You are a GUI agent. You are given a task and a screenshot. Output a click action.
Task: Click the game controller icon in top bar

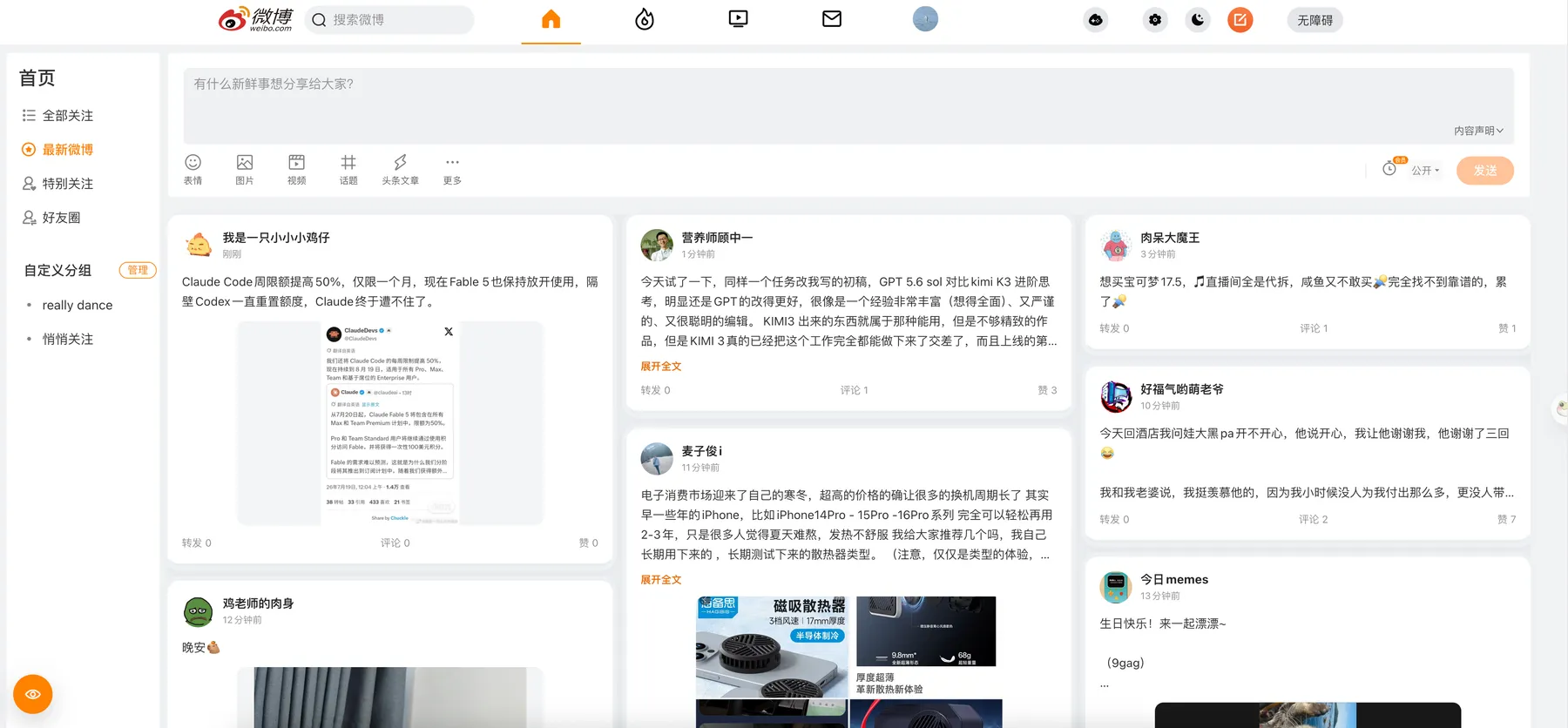(x=1096, y=20)
